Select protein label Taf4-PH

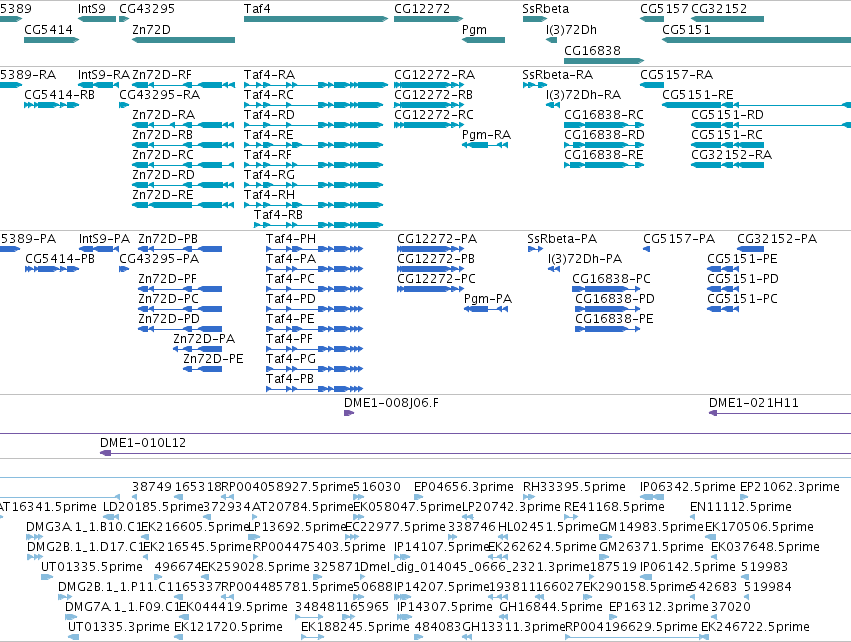click(x=291, y=239)
